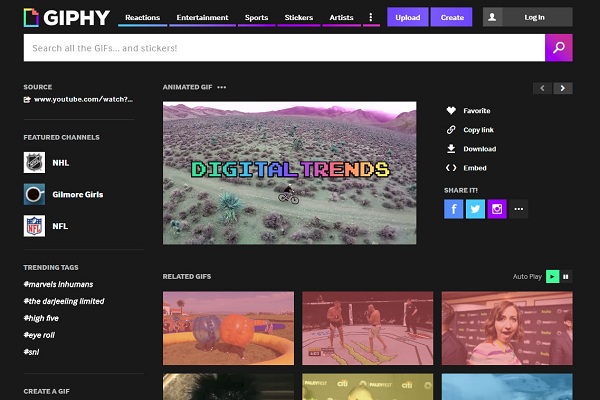
Task: Click the GIPHY logo
Action: [67, 18]
